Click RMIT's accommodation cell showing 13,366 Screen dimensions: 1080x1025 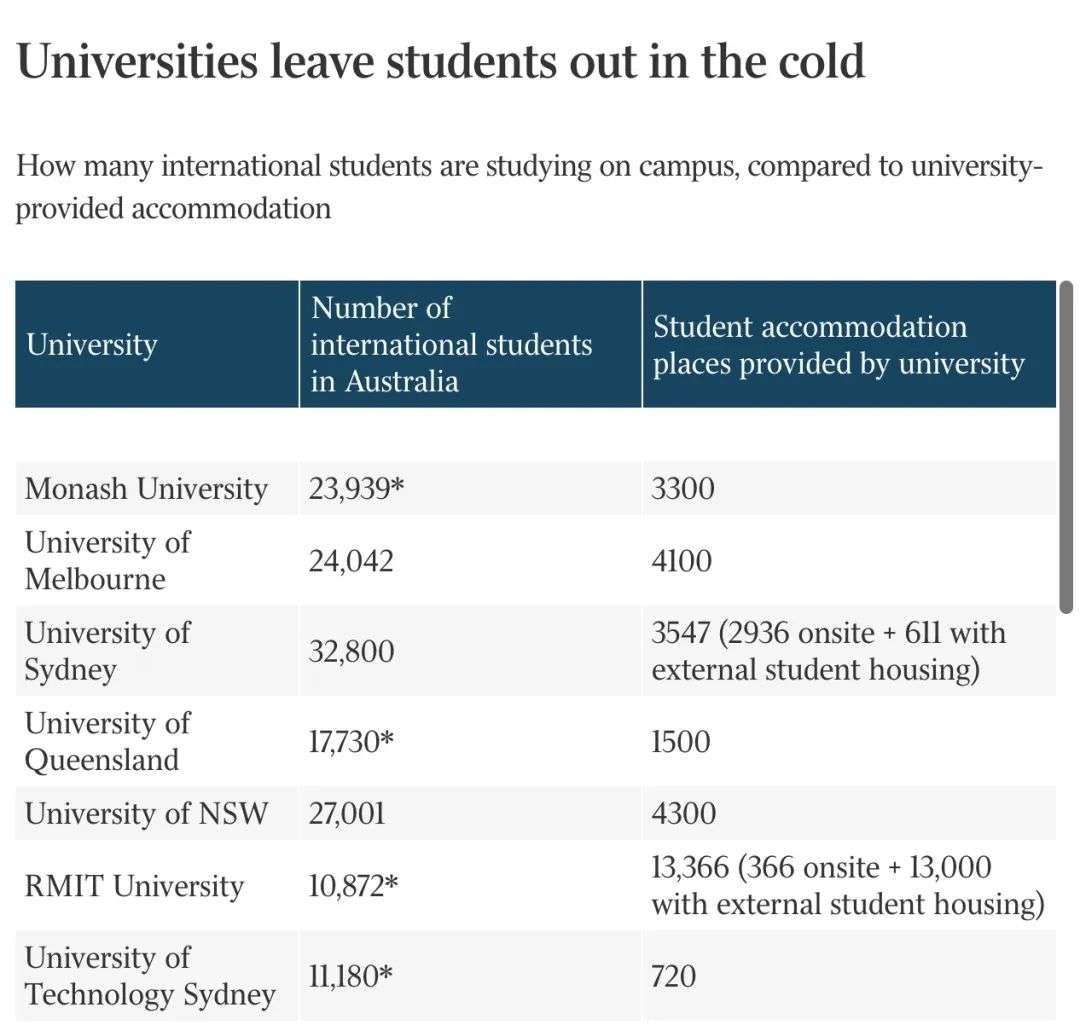[x=847, y=886]
